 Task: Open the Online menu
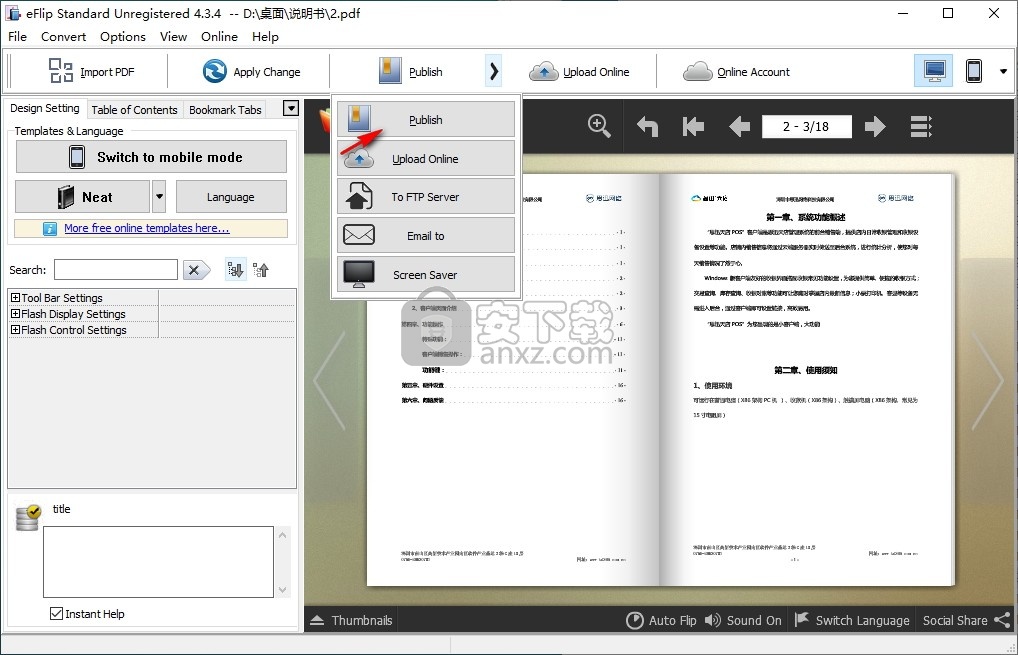pos(219,36)
